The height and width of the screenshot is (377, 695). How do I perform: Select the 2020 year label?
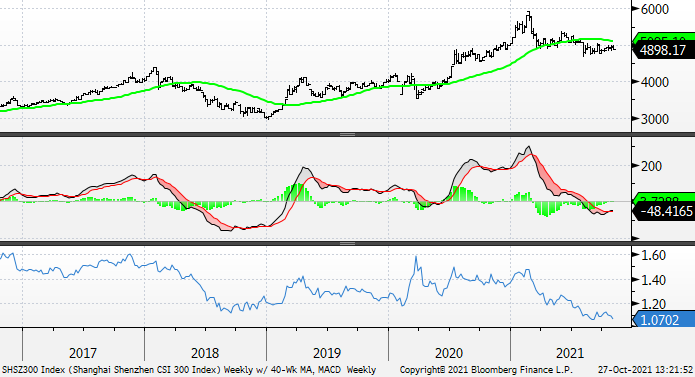[x=449, y=353]
